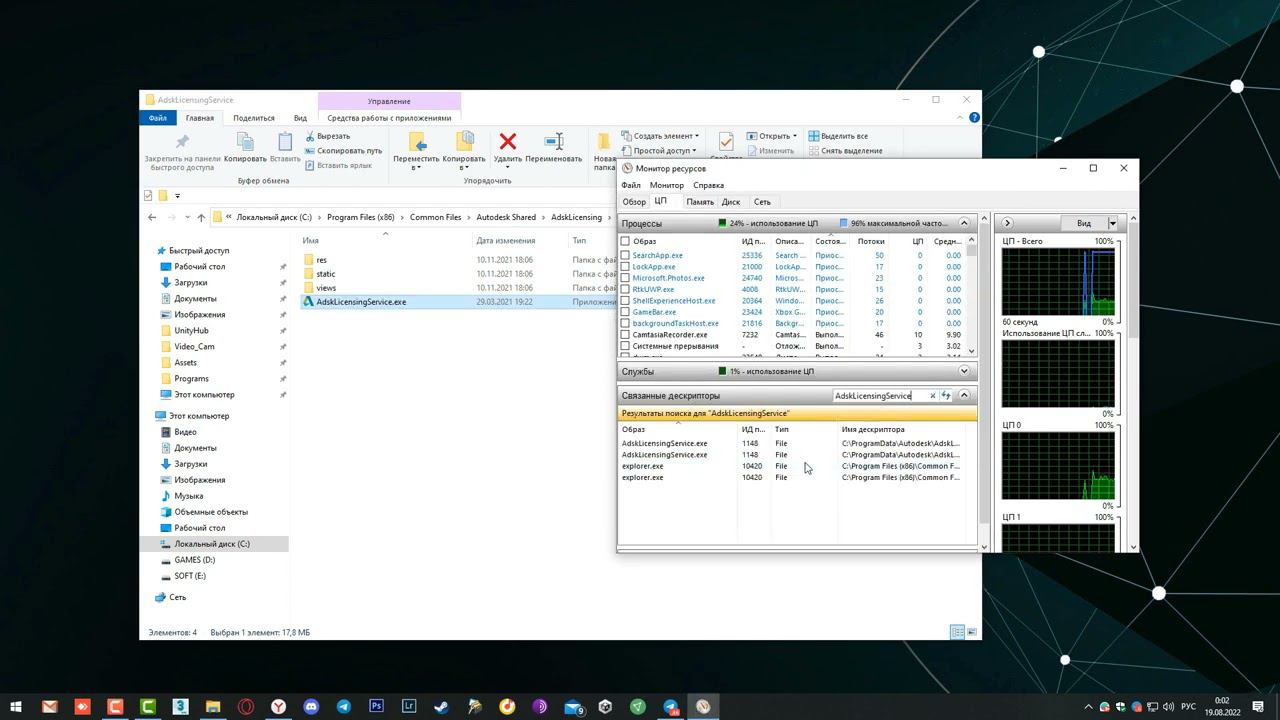Viewport: 1280px width, 720px height.
Task: Select the AdskLicensingService.exe file in Explorer
Action: (361, 302)
